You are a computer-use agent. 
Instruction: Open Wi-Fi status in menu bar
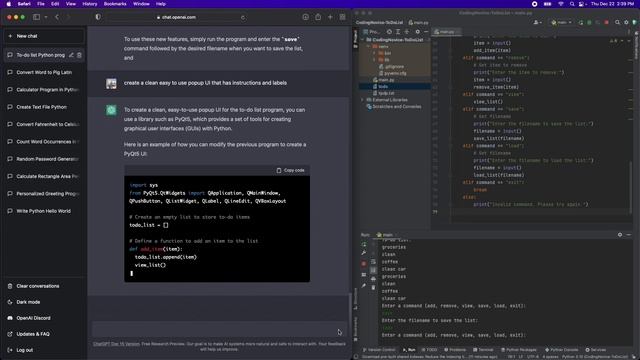click(x=561, y=4)
